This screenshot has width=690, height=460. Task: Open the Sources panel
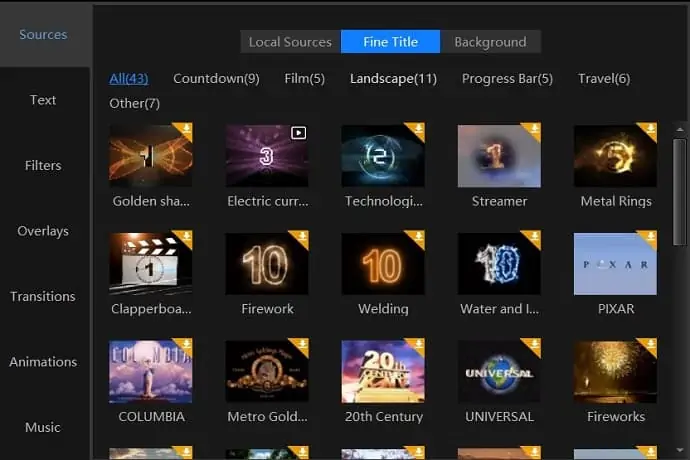[x=43, y=34]
